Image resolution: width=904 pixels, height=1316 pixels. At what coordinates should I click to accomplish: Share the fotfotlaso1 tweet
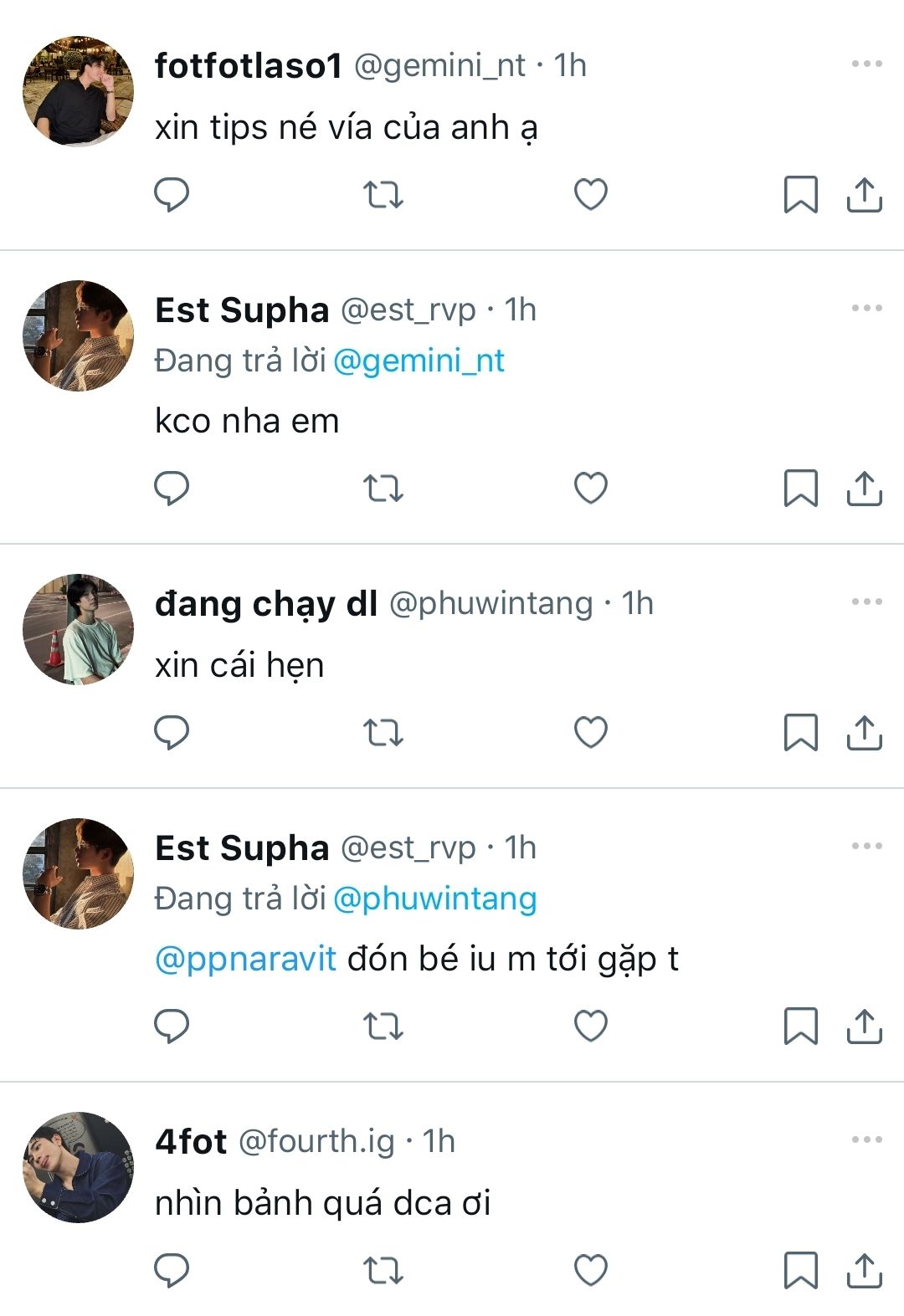point(864,195)
